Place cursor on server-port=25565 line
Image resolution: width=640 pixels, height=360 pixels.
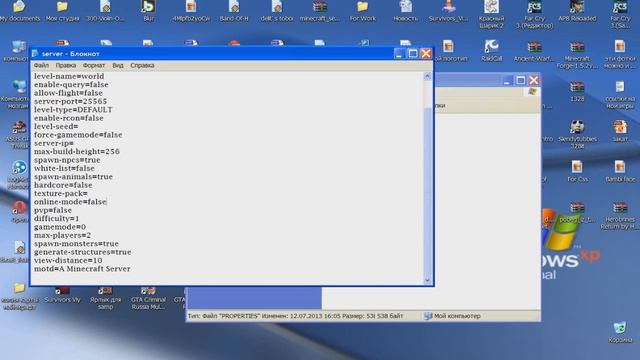click(x=70, y=101)
